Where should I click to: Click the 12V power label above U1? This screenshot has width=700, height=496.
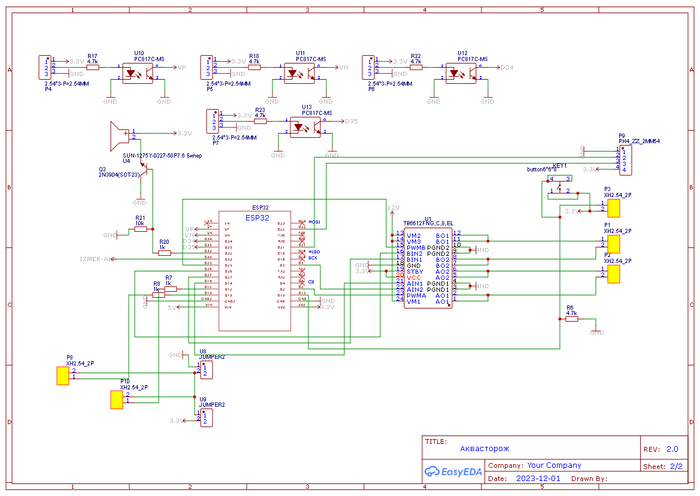(x=393, y=208)
